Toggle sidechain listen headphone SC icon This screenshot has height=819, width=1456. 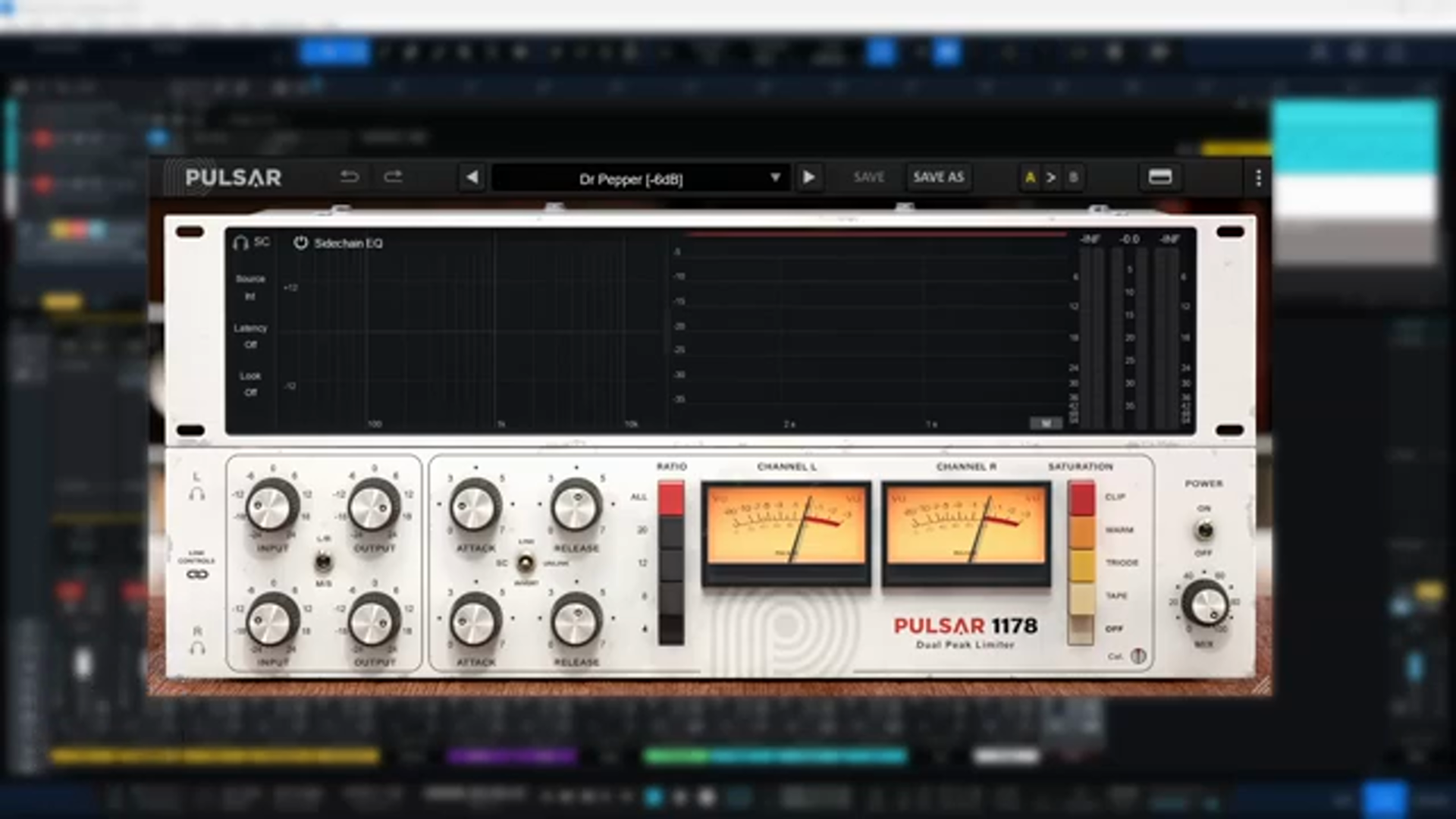[x=251, y=243]
